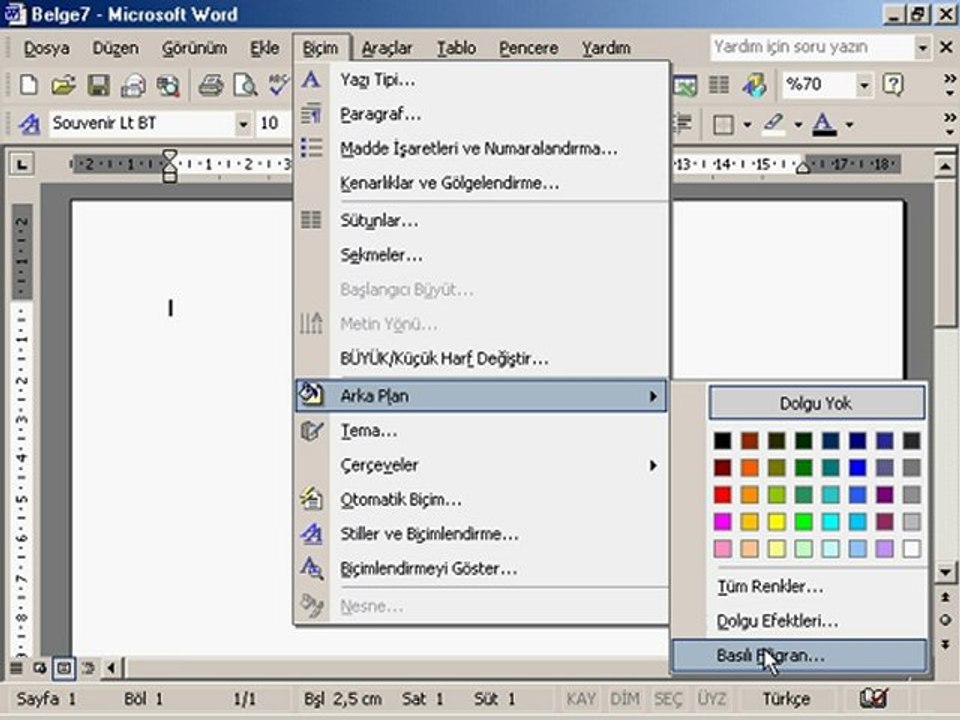
Task: Open the Tablo menu
Action: pos(457,48)
